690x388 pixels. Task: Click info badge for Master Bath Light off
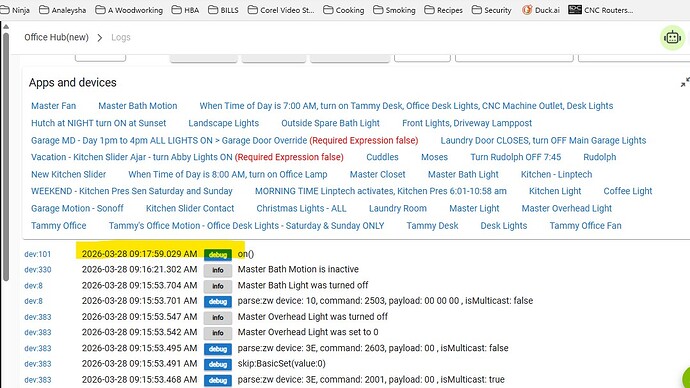[218, 286]
